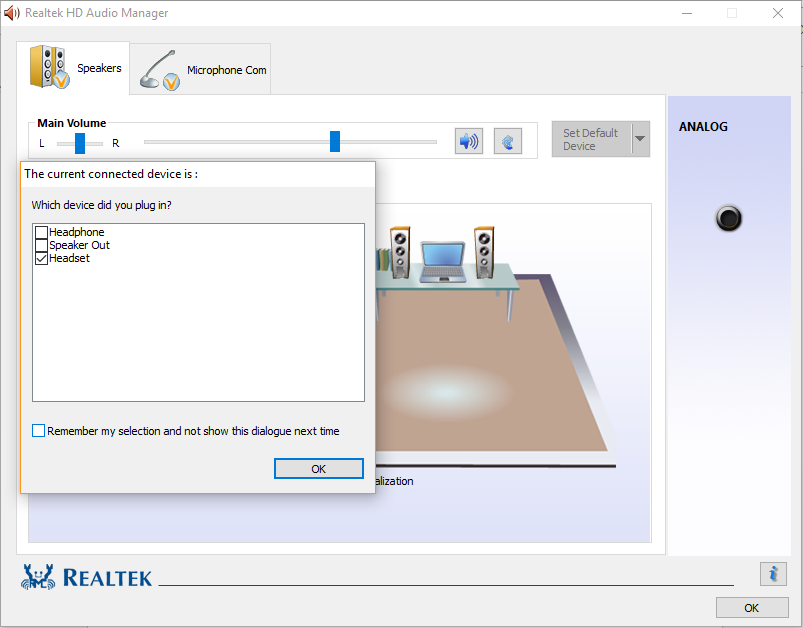This screenshot has width=803, height=628.
Task: Click the analog audio jack connector
Action: [728, 218]
